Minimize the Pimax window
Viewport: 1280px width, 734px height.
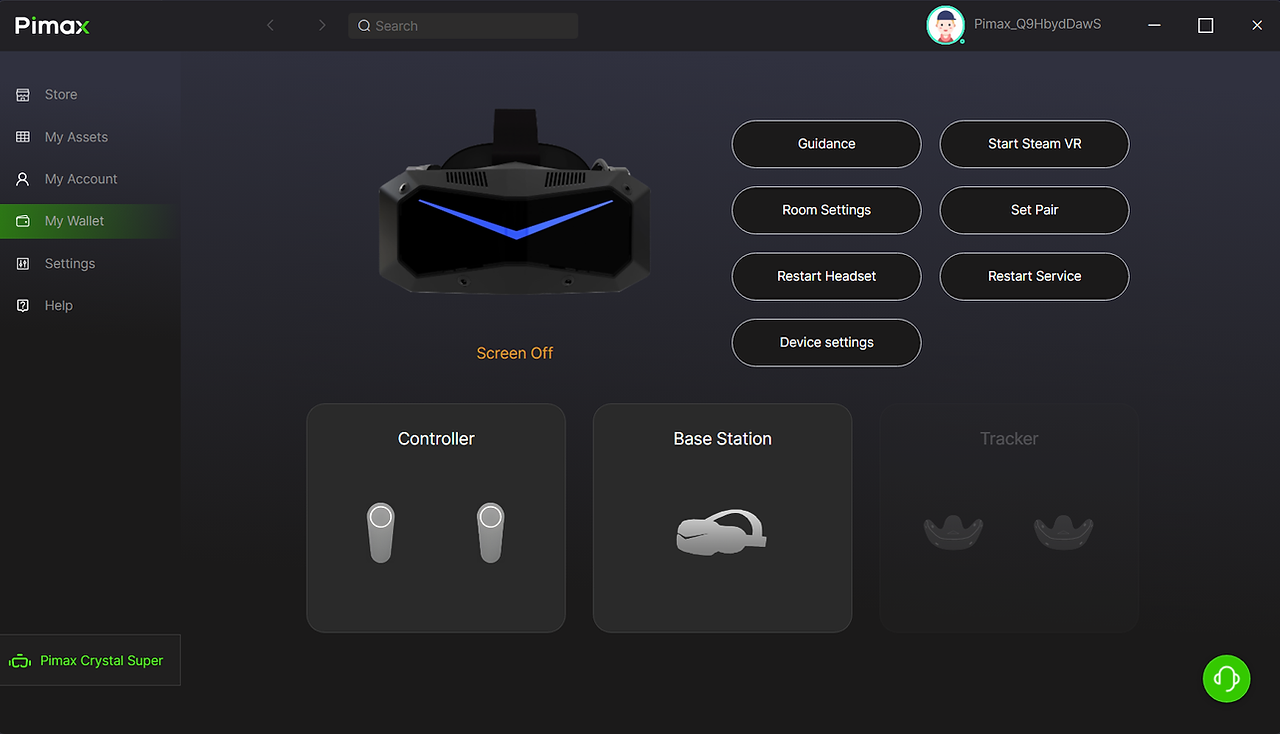point(1155,26)
